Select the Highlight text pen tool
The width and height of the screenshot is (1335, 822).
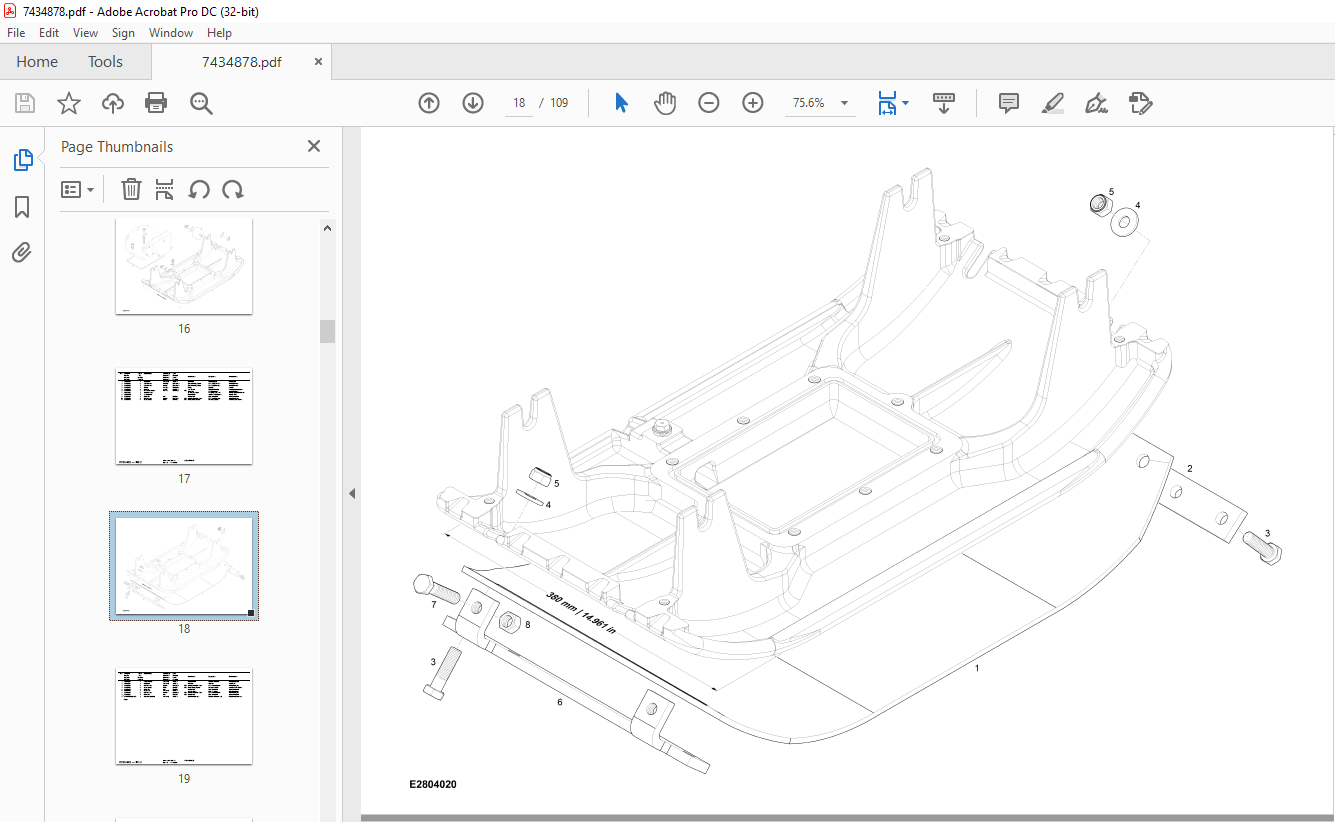(1052, 103)
